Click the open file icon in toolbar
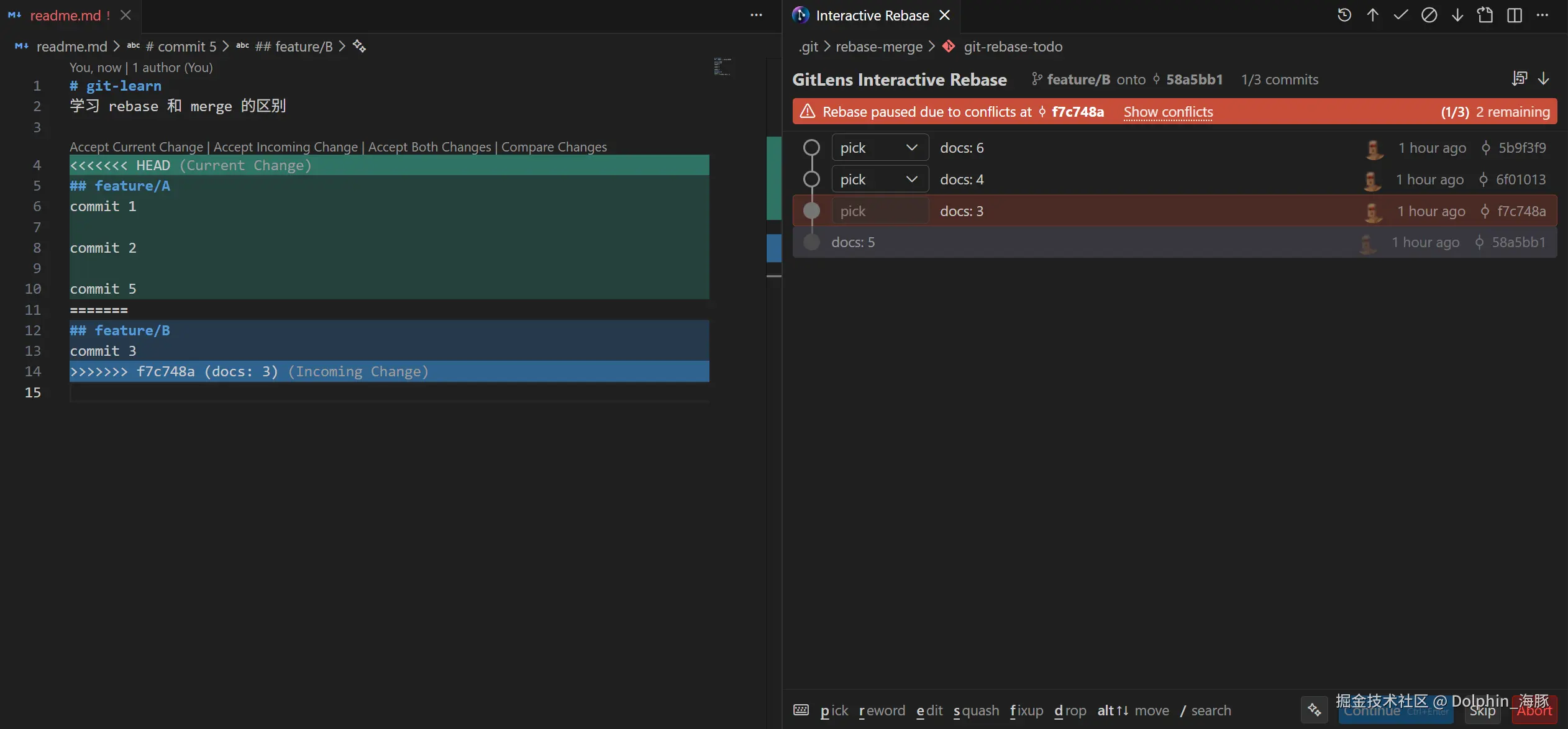The height and width of the screenshot is (729, 1568). tap(1485, 16)
